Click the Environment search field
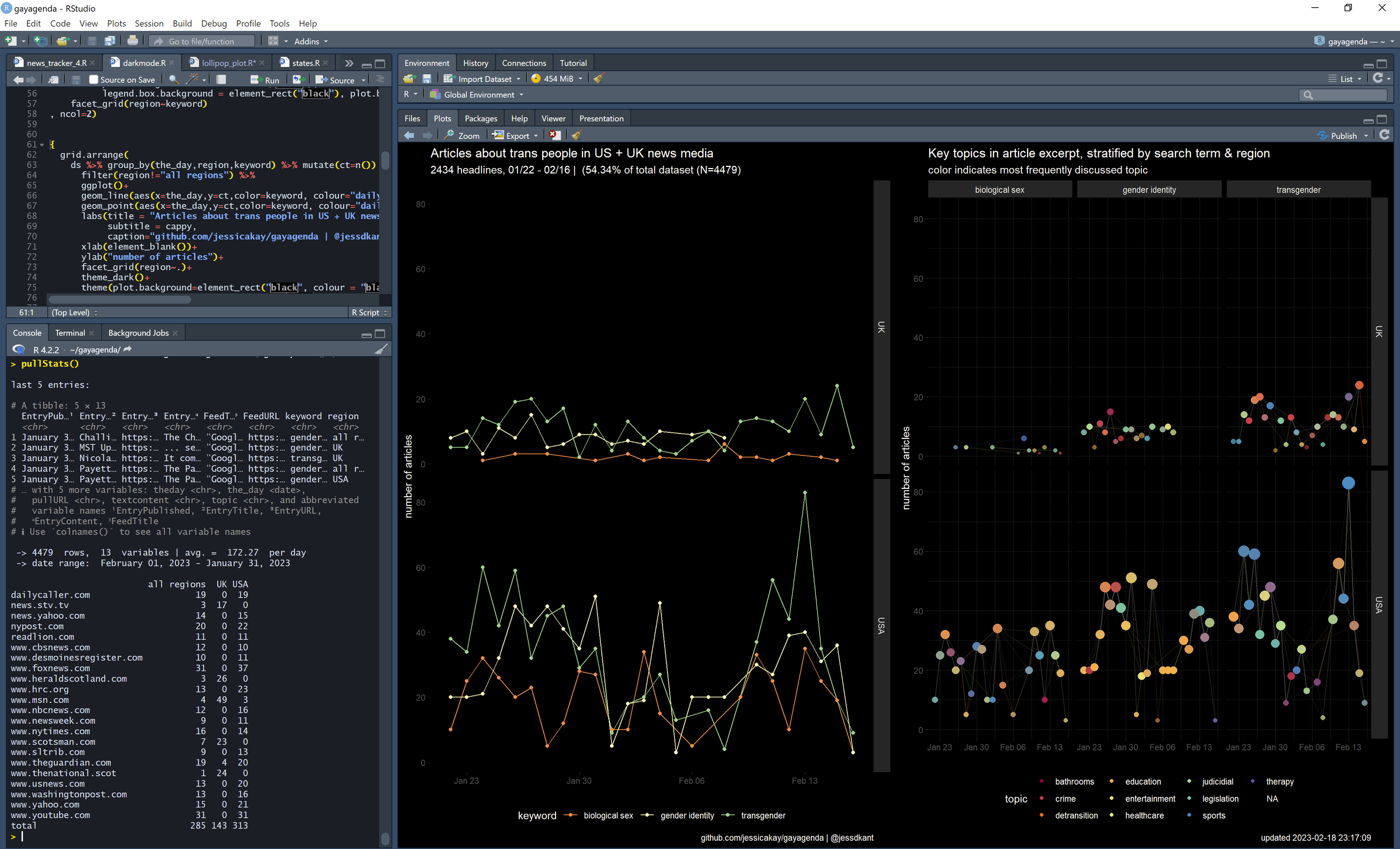Image resolution: width=1400 pixels, height=849 pixels. click(1344, 94)
